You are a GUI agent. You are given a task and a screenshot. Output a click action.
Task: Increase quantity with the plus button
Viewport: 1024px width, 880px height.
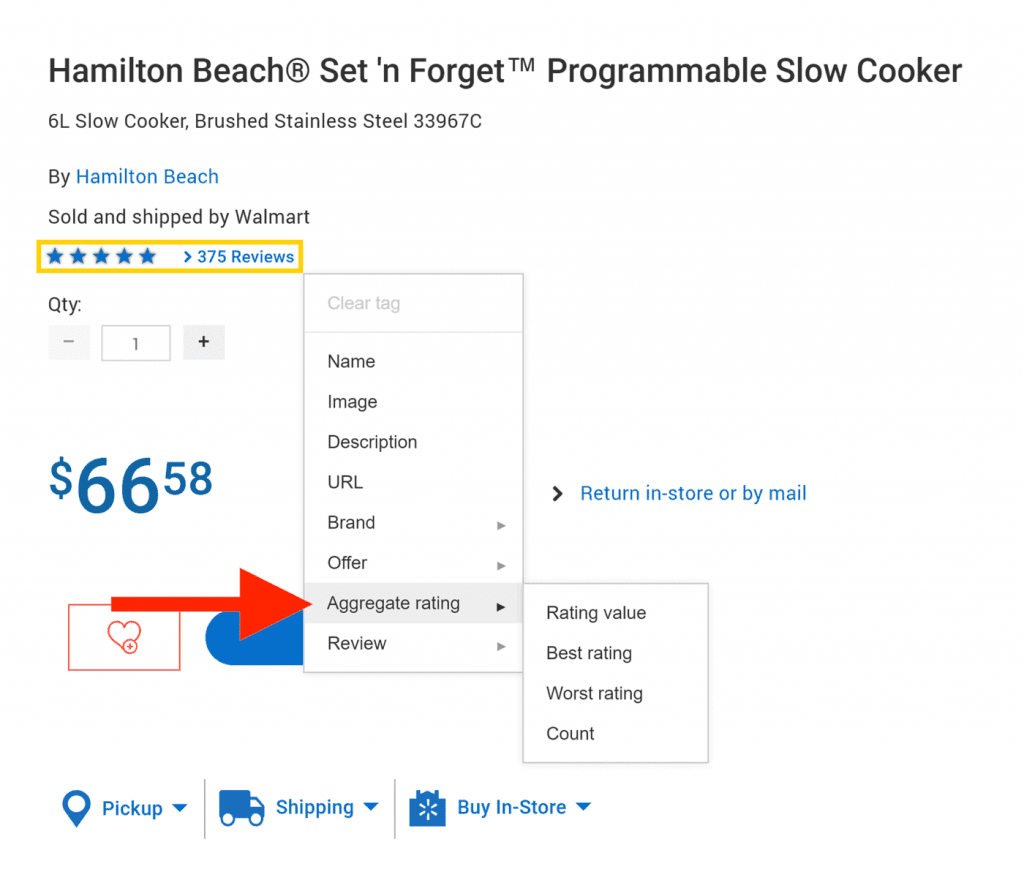tap(204, 342)
